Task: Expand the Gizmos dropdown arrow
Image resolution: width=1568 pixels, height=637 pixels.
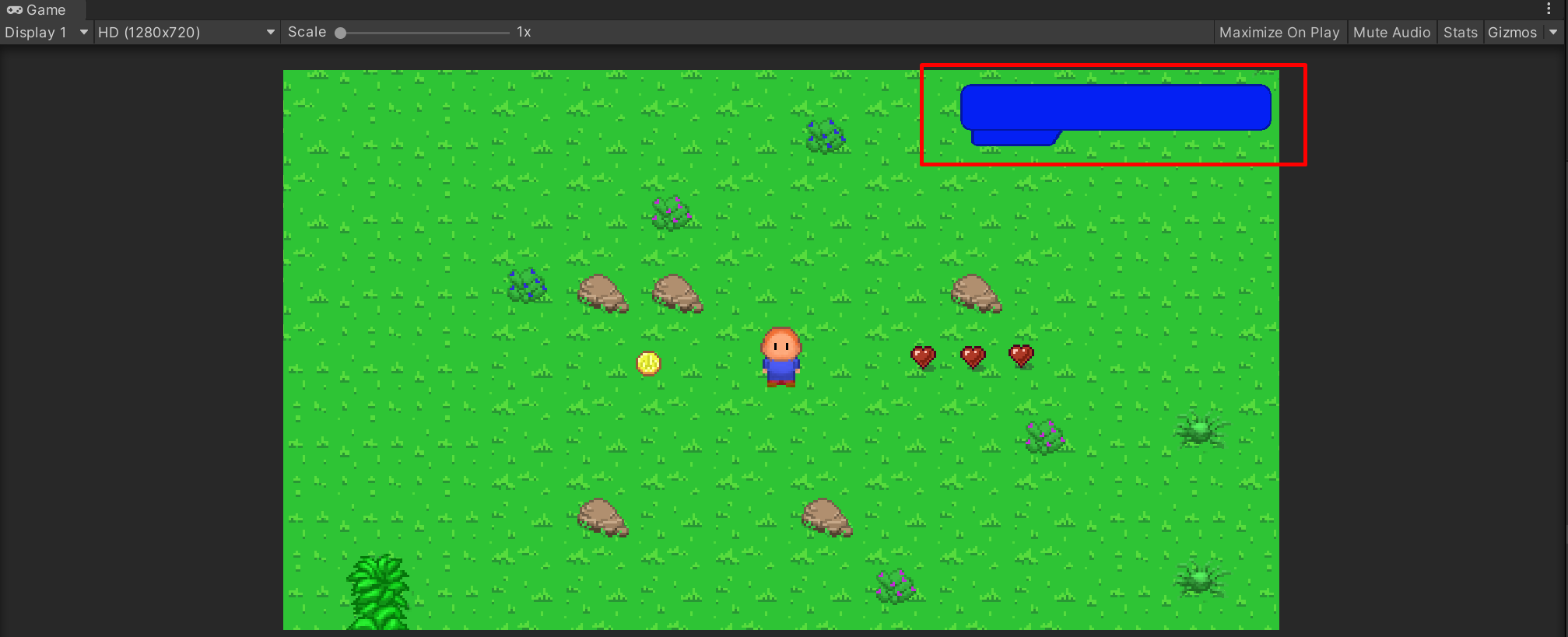Action: pos(1553,33)
